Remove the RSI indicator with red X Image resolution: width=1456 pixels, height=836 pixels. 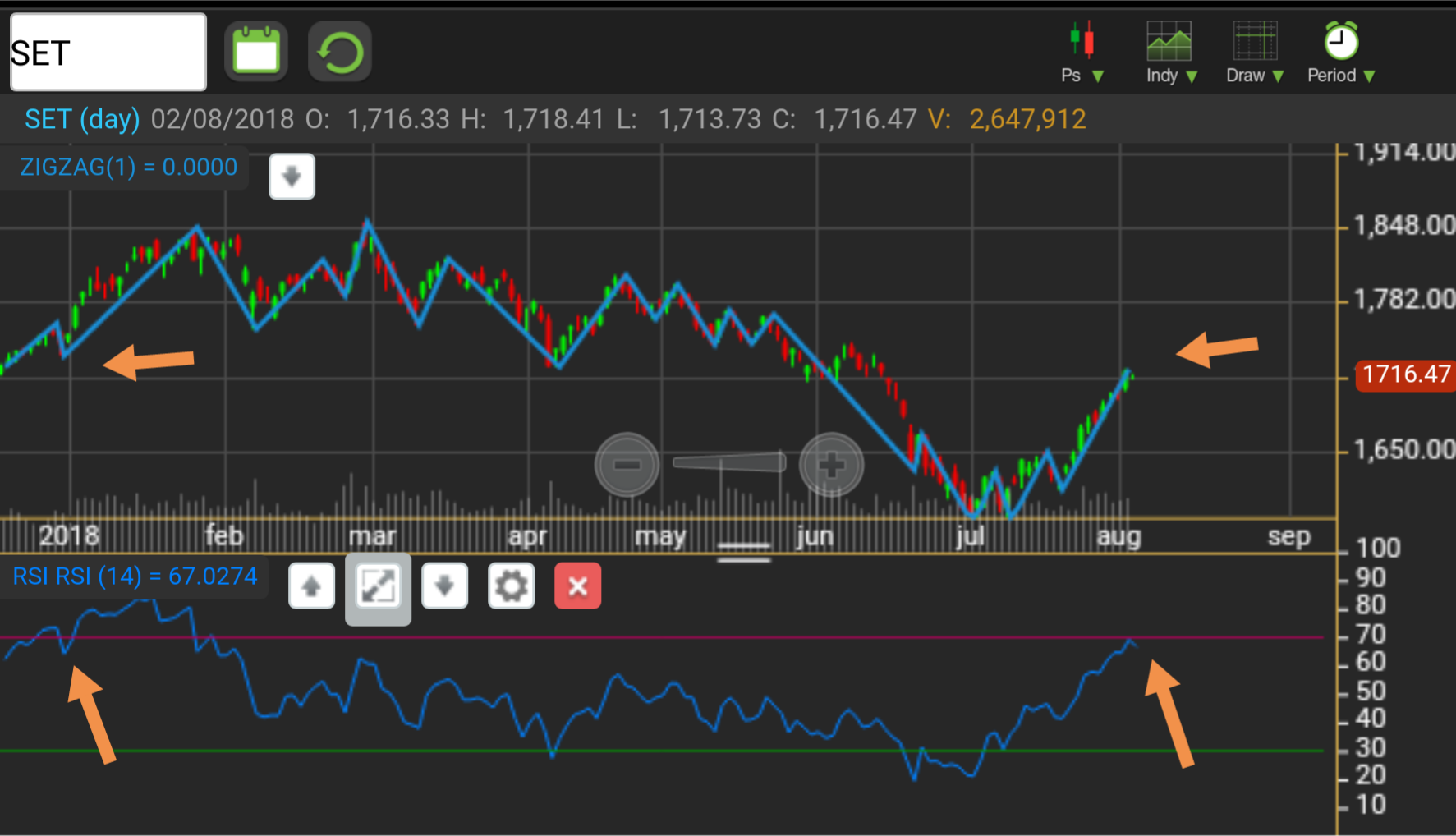[x=577, y=586]
